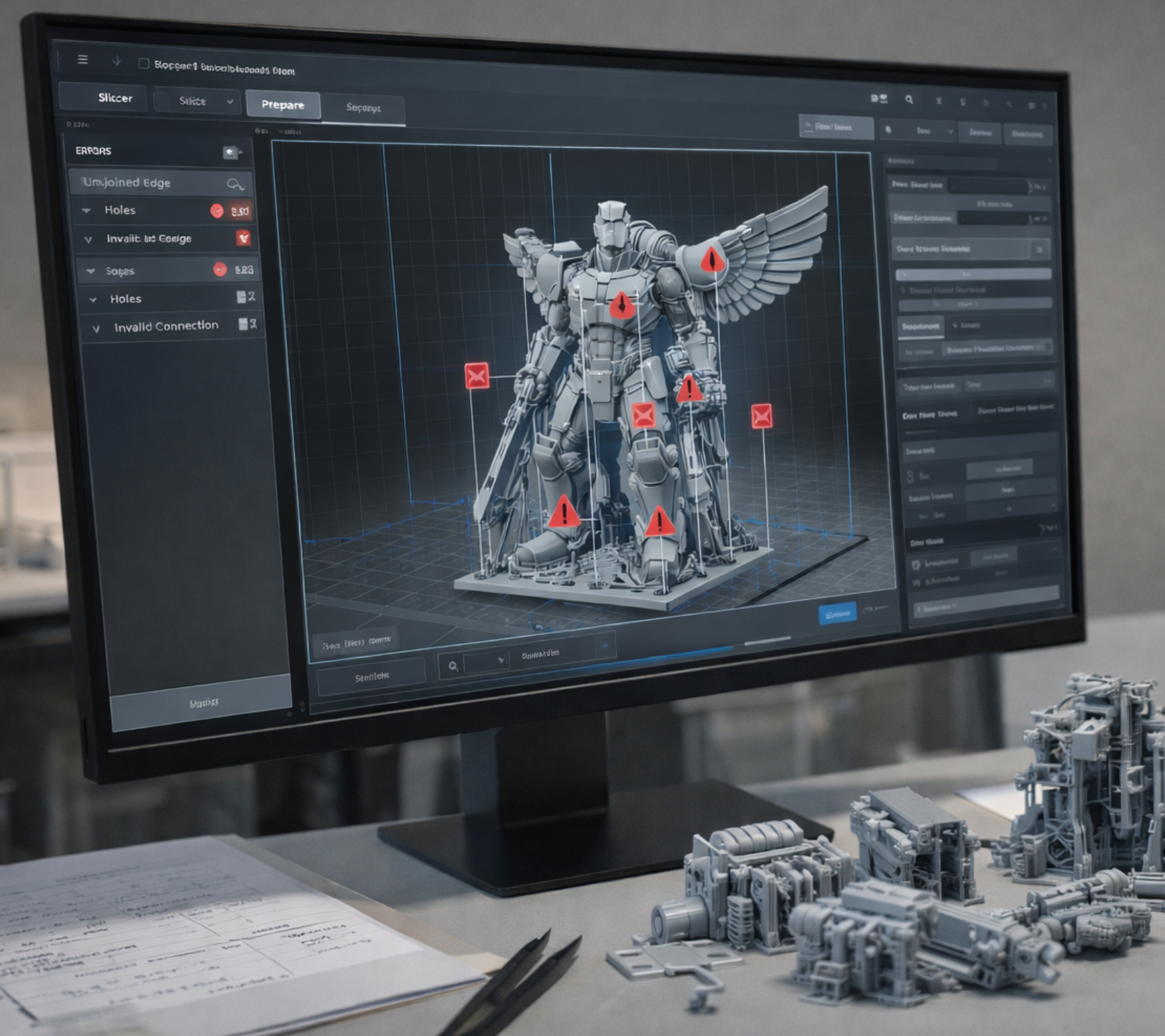The image size is (1165, 1036).
Task: Click the link icon beside Unjoined Edge
Action: (x=236, y=184)
